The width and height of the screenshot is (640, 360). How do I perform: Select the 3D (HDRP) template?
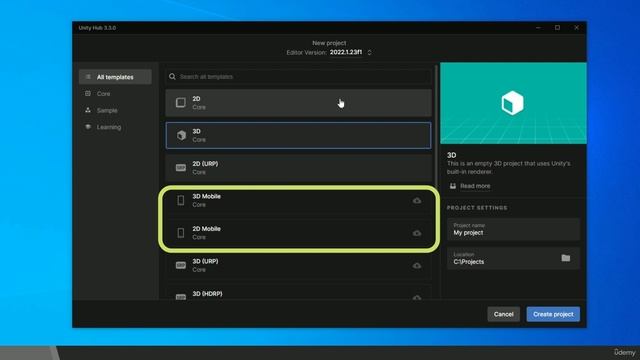(x=298, y=293)
